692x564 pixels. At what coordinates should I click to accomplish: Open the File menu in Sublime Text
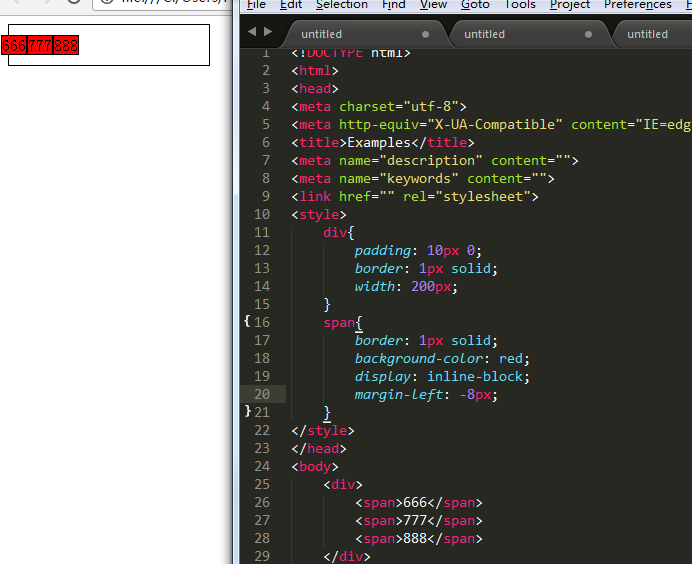point(256,4)
